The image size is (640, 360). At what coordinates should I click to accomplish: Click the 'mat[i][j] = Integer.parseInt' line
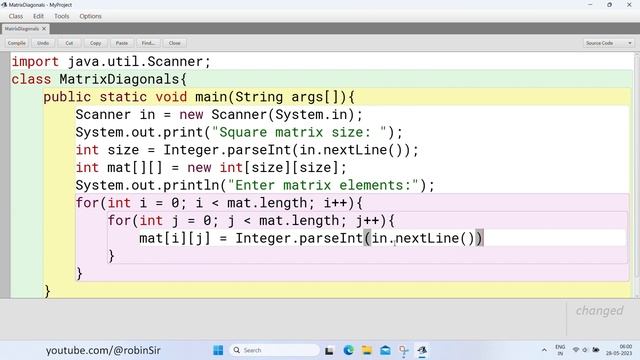tap(311, 238)
